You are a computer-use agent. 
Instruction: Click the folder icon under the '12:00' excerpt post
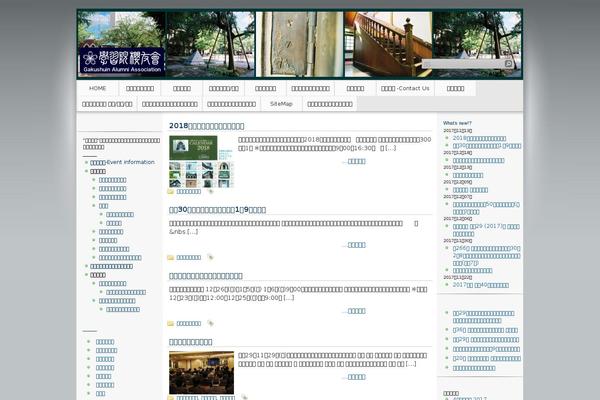[171, 323]
